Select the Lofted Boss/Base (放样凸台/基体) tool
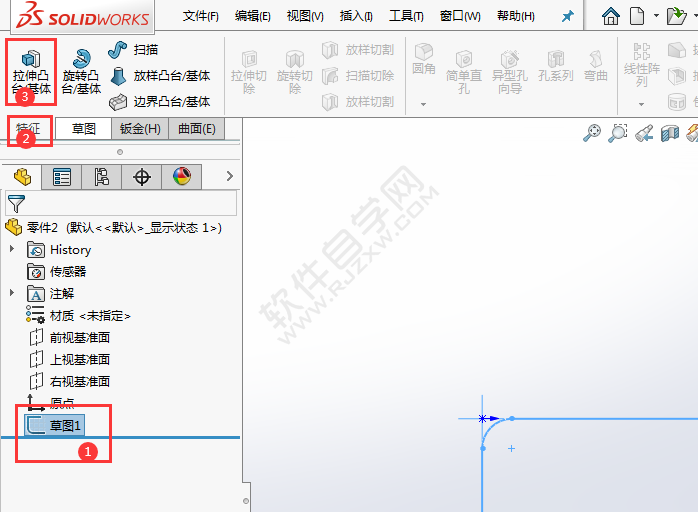The height and width of the screenshot is (512, 698). point(159,76)
